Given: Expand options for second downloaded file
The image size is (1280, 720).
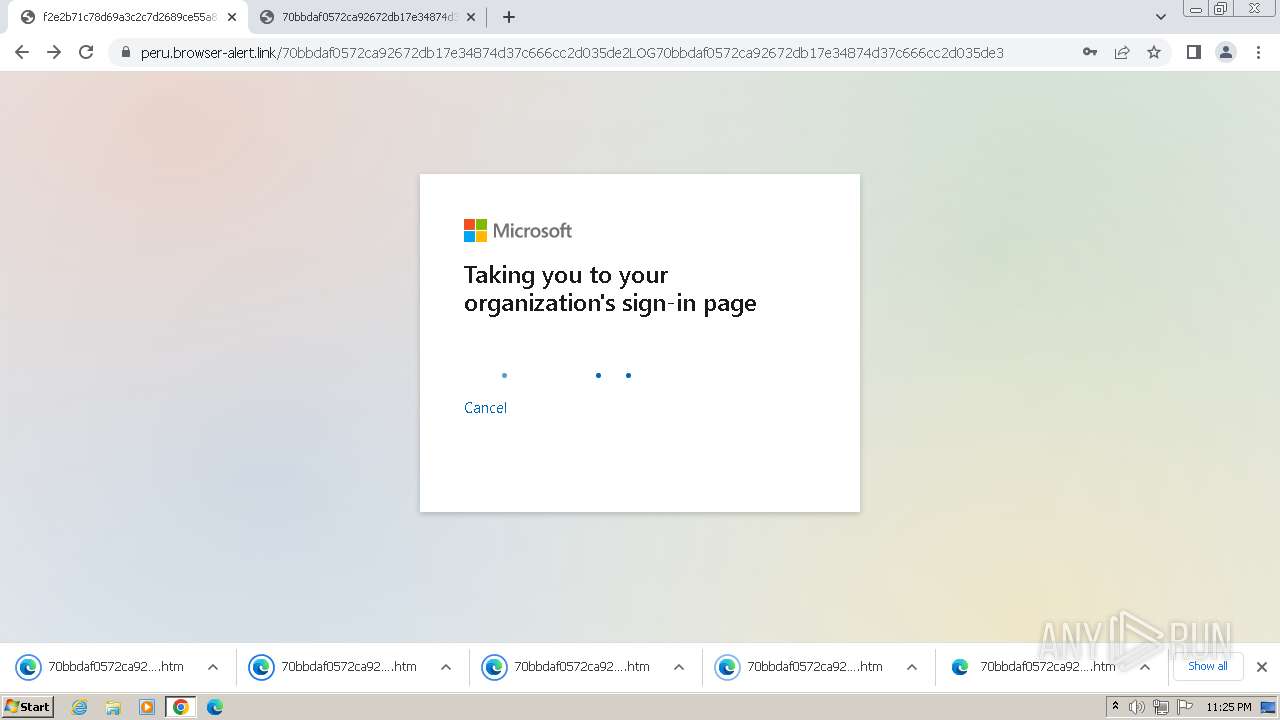Looking at the screenshot, I should pyautogui.click(x=446, y=667).
